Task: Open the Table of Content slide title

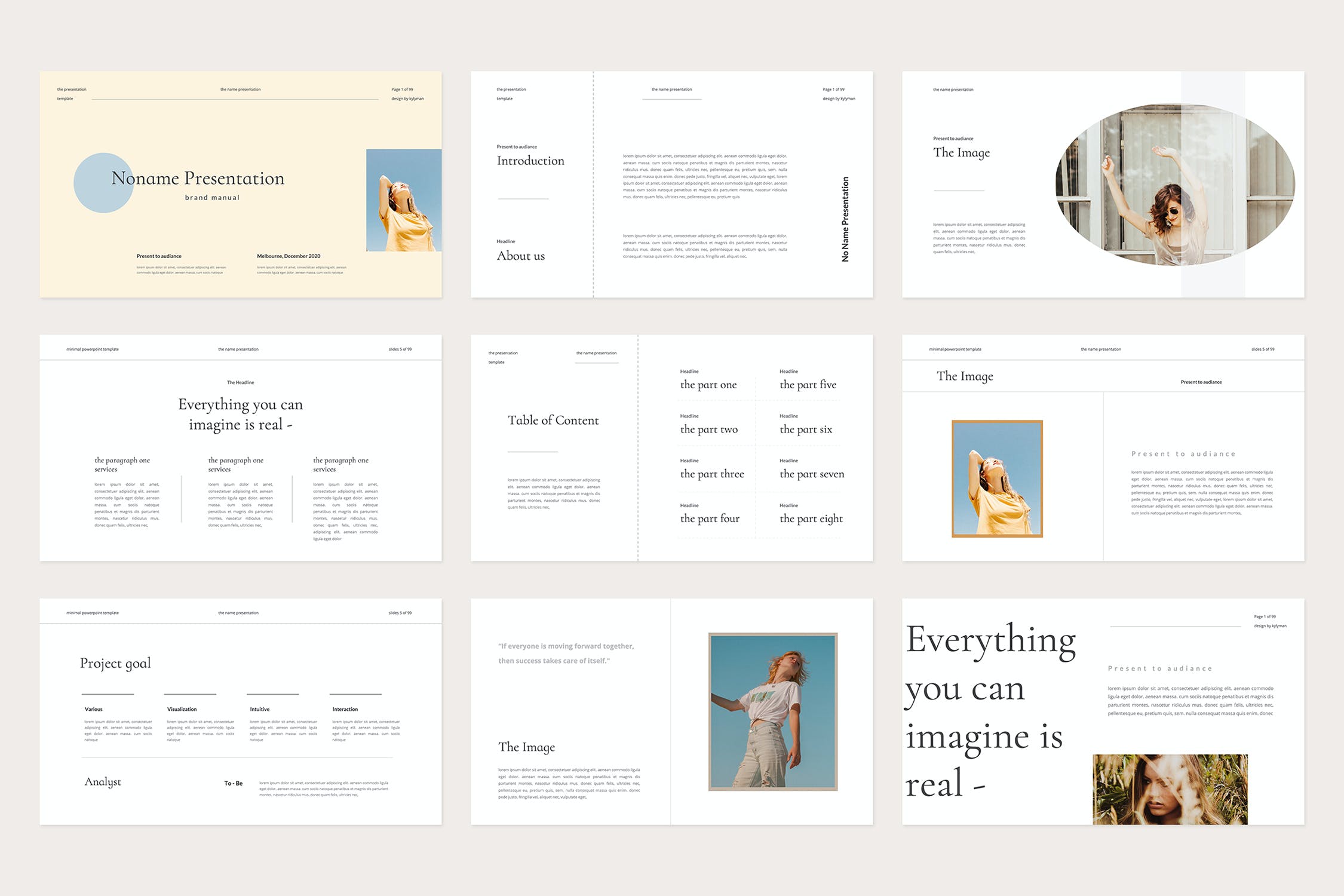Action: [x=553, y=420]
